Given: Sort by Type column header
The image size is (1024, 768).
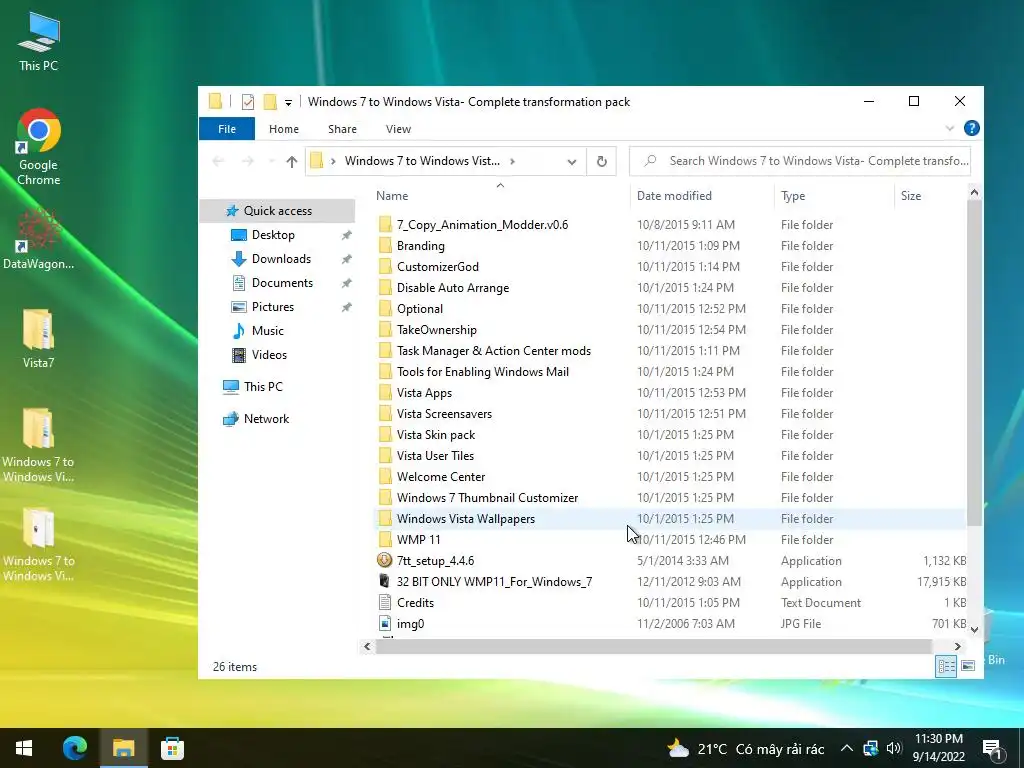Looking at the screenshot, I should tap(793, 196).
